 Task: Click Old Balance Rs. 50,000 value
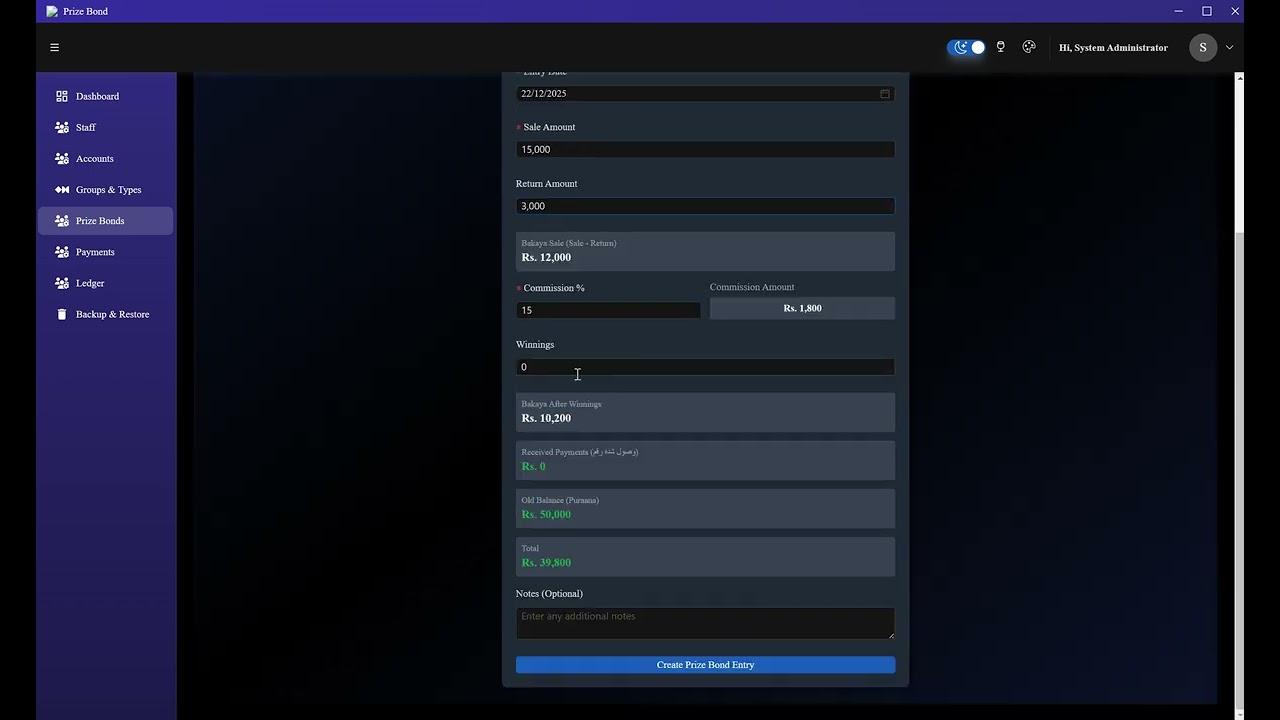(x=546, y=514)
